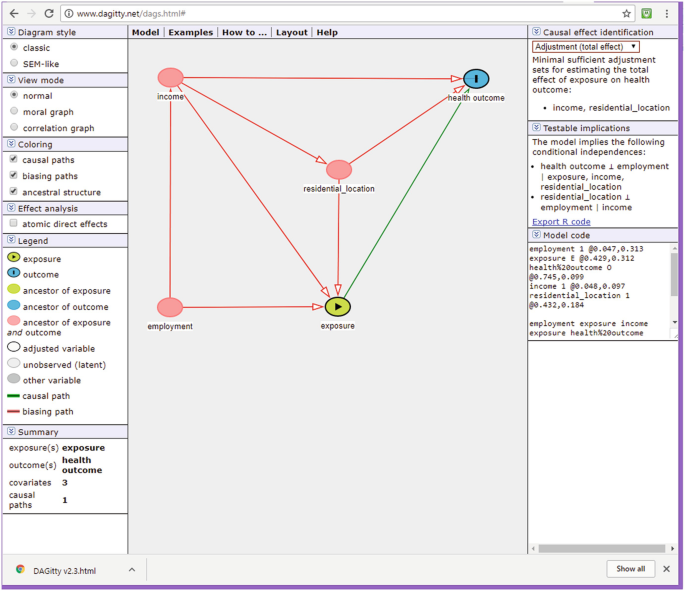
Task: Open the Adjustment (total effect) dropdown
Action: click(x=585, y=47)
